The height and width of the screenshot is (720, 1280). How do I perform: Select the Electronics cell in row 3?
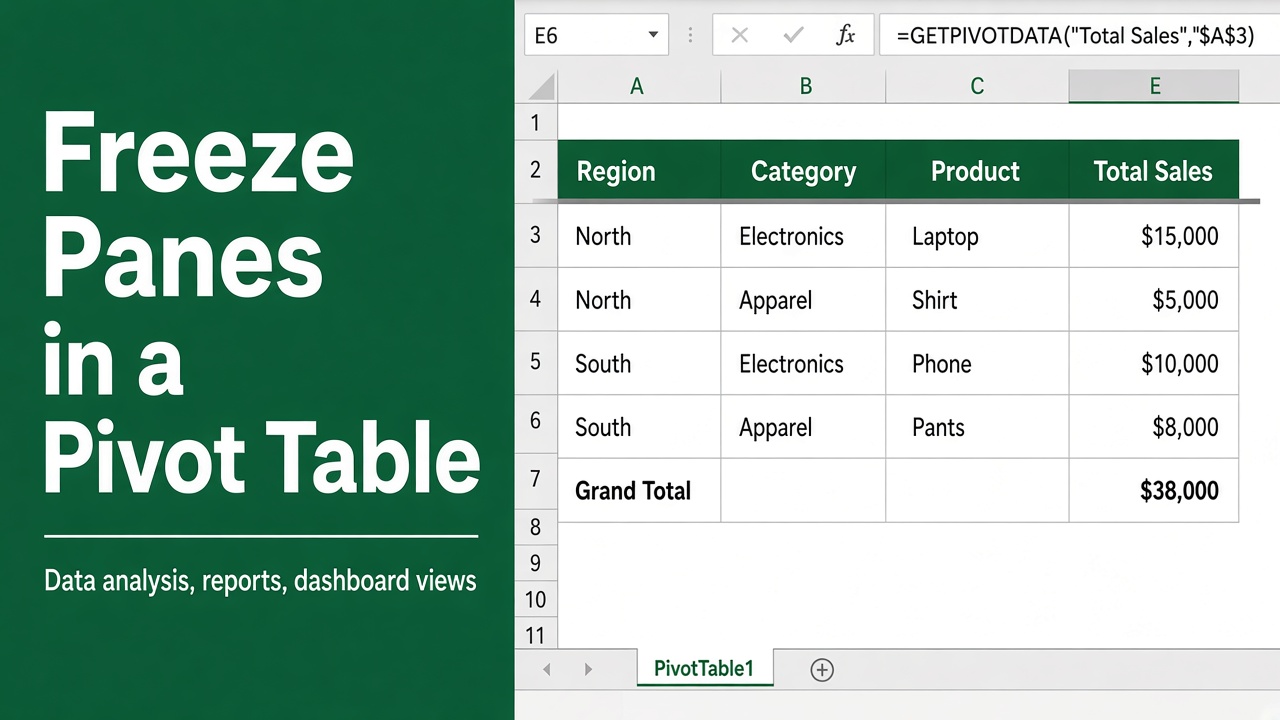click(803, 236)
